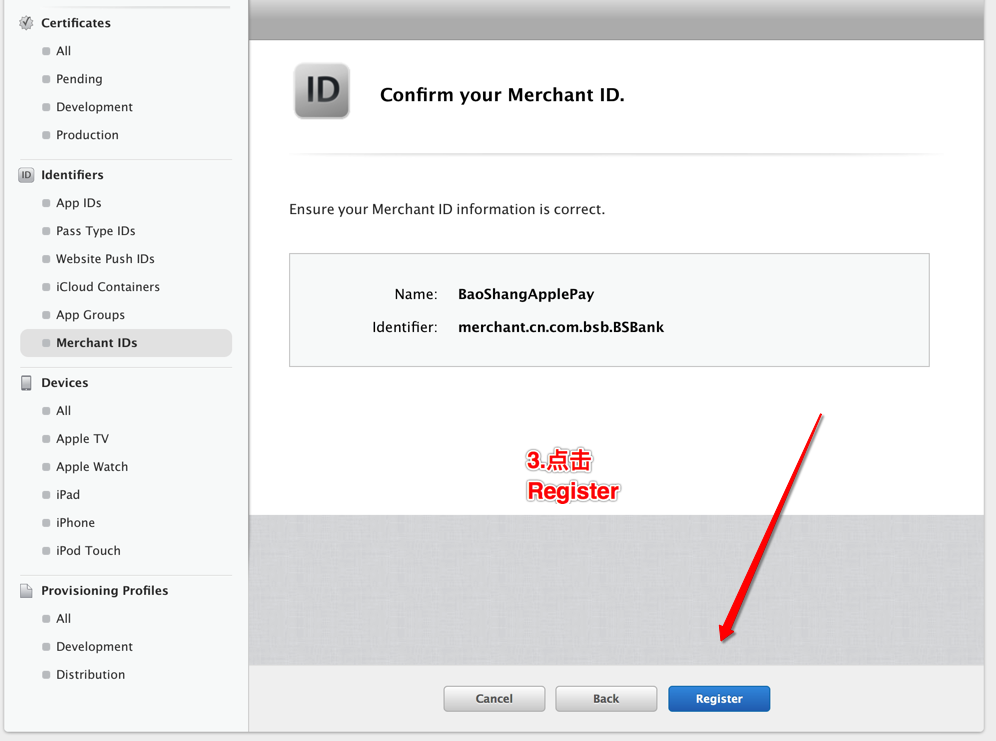Go to Website Push IDs

[105, 258]
